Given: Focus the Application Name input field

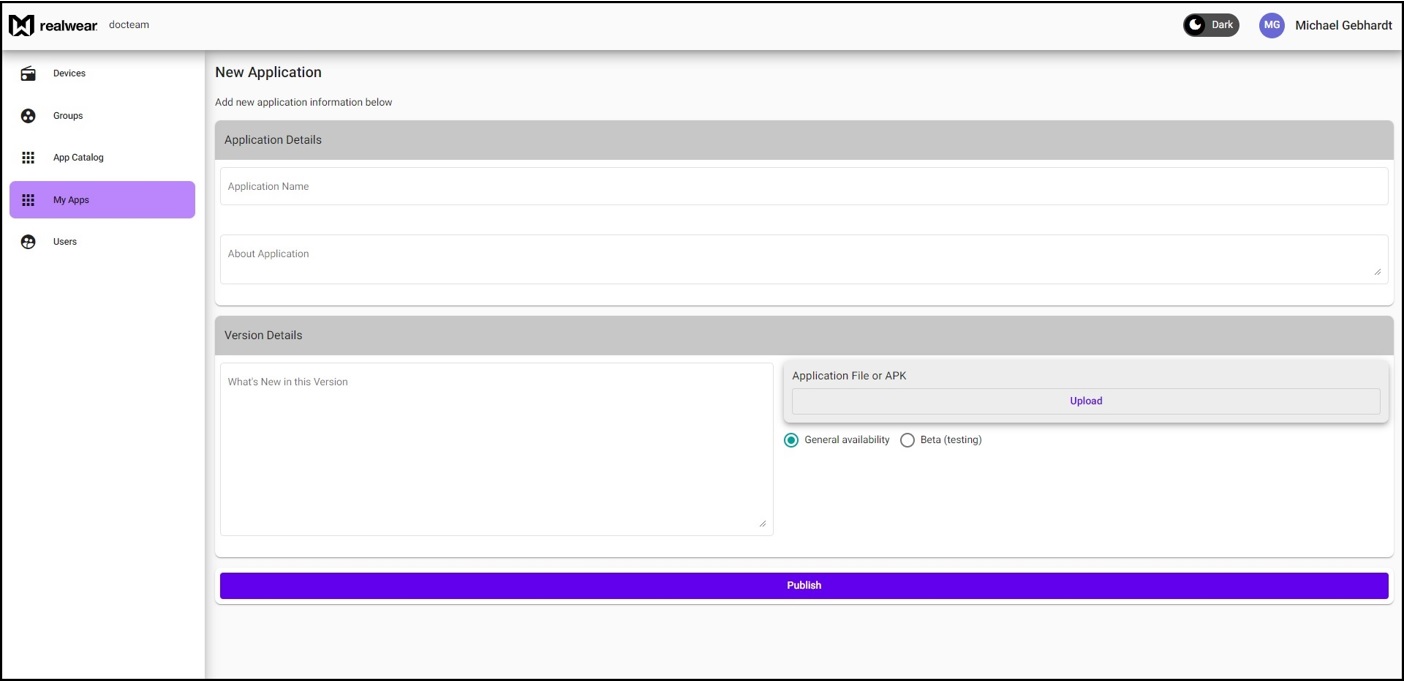Looking at the screenshot, I should (803, 187).
